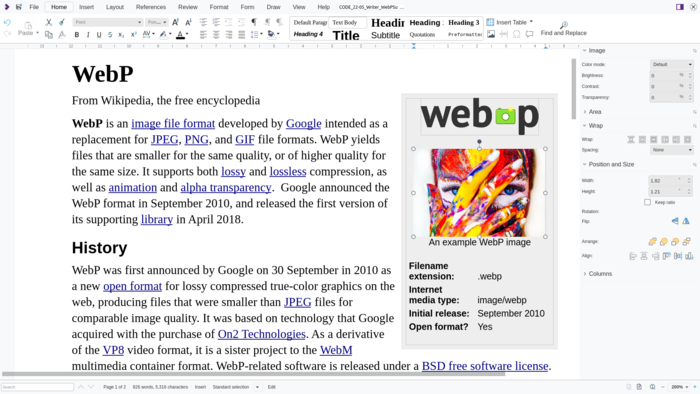The image size is (700, 394).
Task: Click the Cut scissors icon
Action: tap(49, 22)
